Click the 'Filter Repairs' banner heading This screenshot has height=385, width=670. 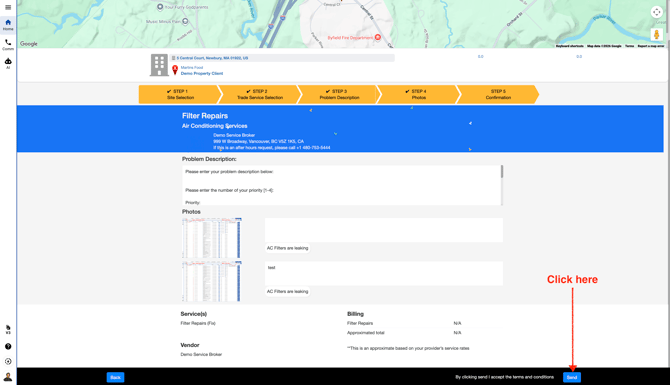pos(205,116)
